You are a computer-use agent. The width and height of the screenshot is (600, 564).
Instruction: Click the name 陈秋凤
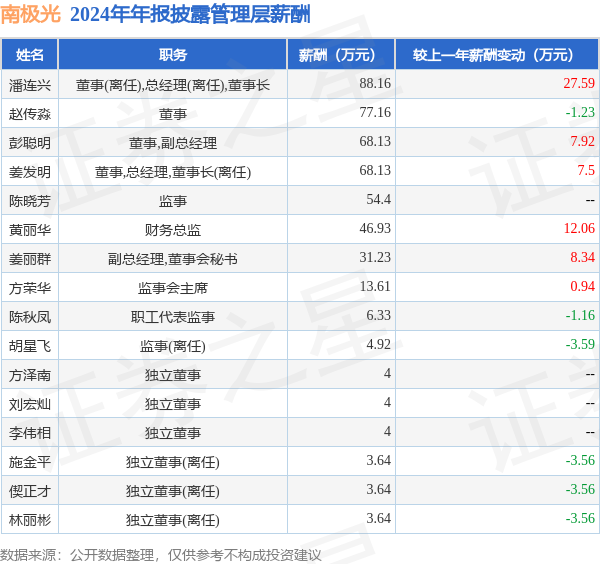tap(30, 317)
